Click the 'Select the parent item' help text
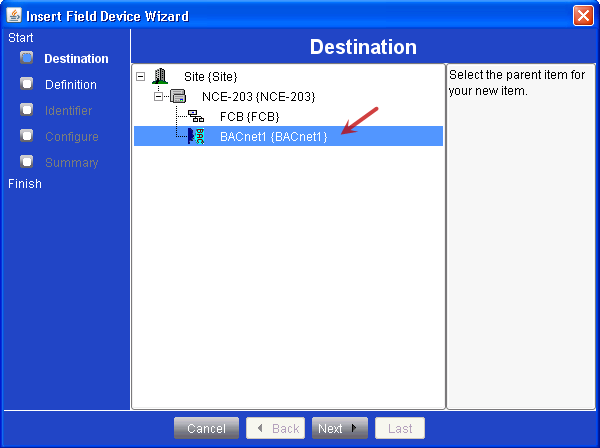This screenshot has height=448, width=600. pos(517,83)
